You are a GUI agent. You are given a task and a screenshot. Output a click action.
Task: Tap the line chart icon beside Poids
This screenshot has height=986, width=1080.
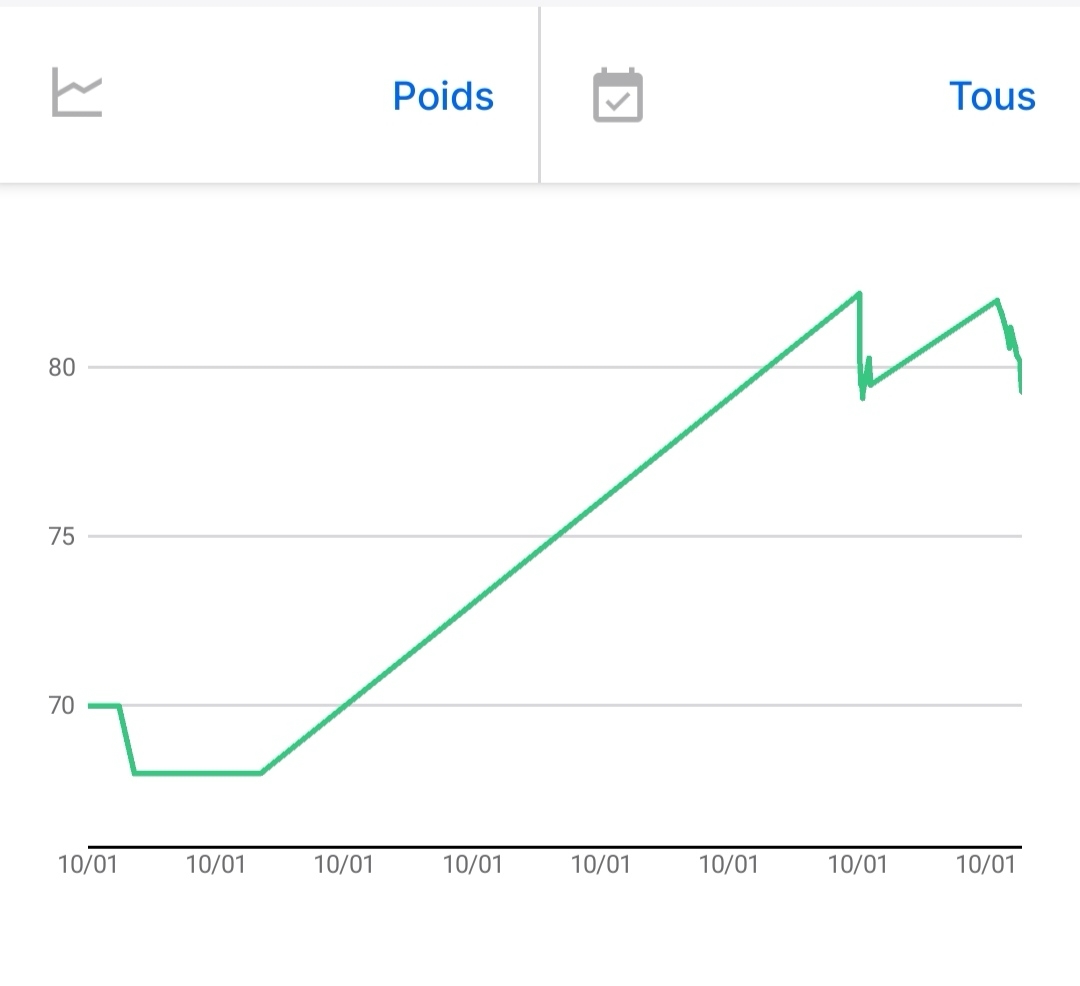tap(77, 93)
